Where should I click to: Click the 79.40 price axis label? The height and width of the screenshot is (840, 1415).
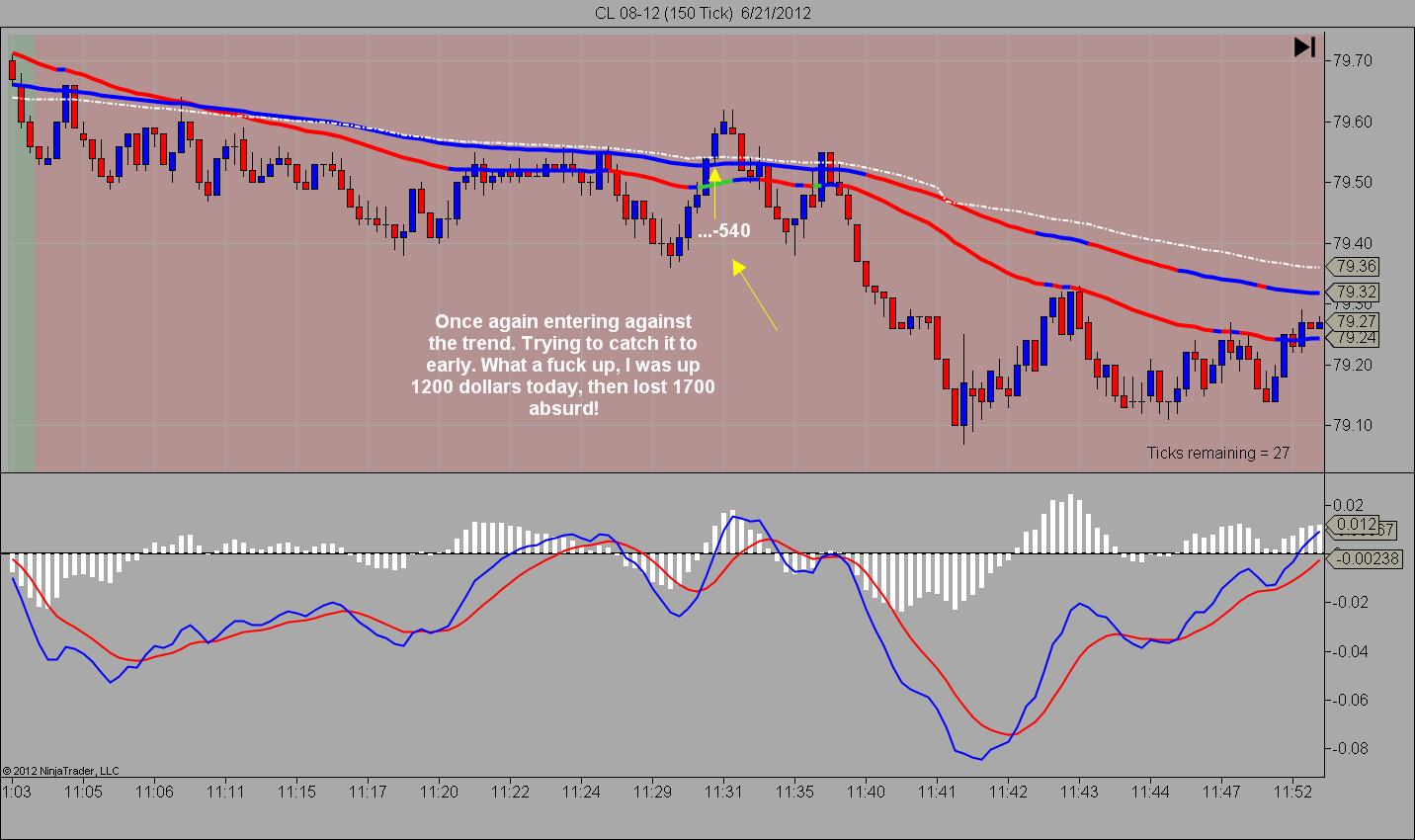(1352, 243)
